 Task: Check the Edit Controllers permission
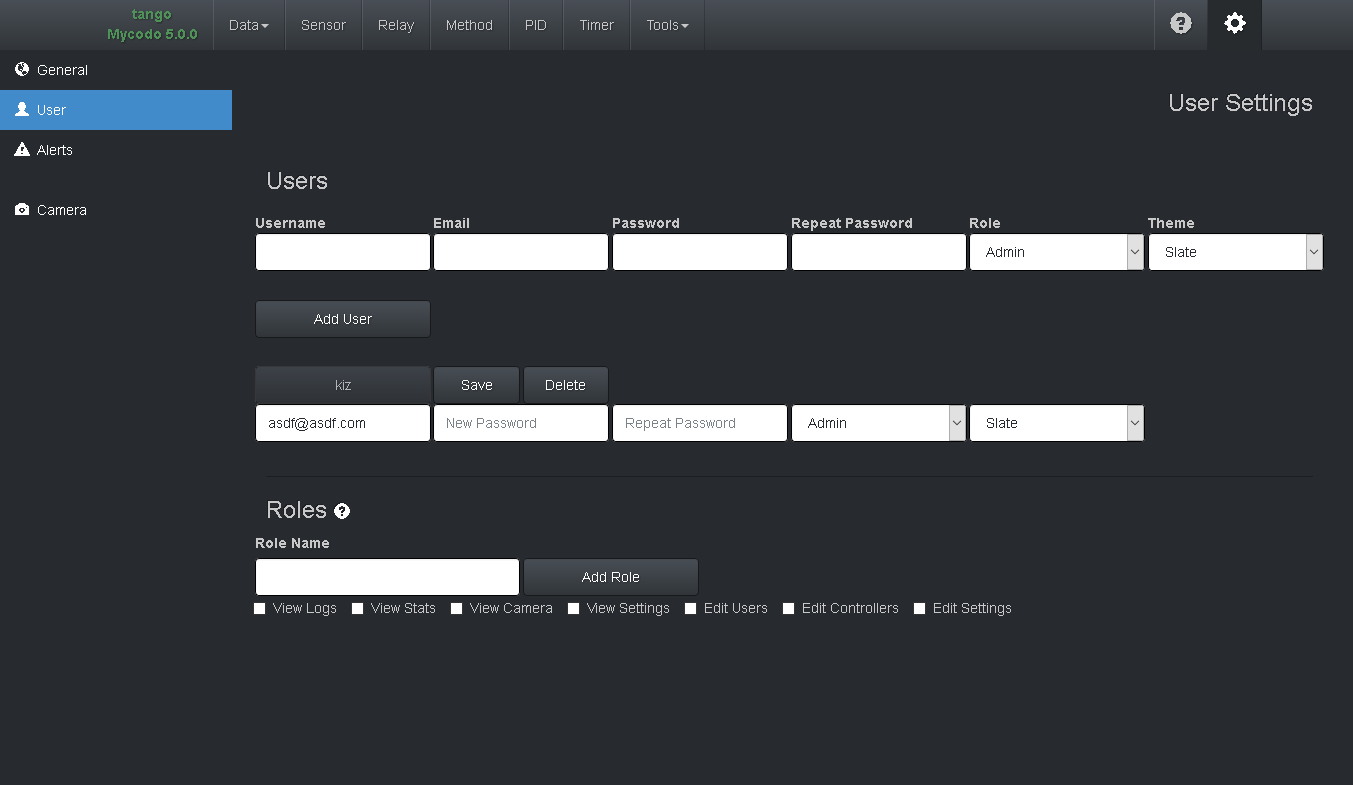click(788, 608)
